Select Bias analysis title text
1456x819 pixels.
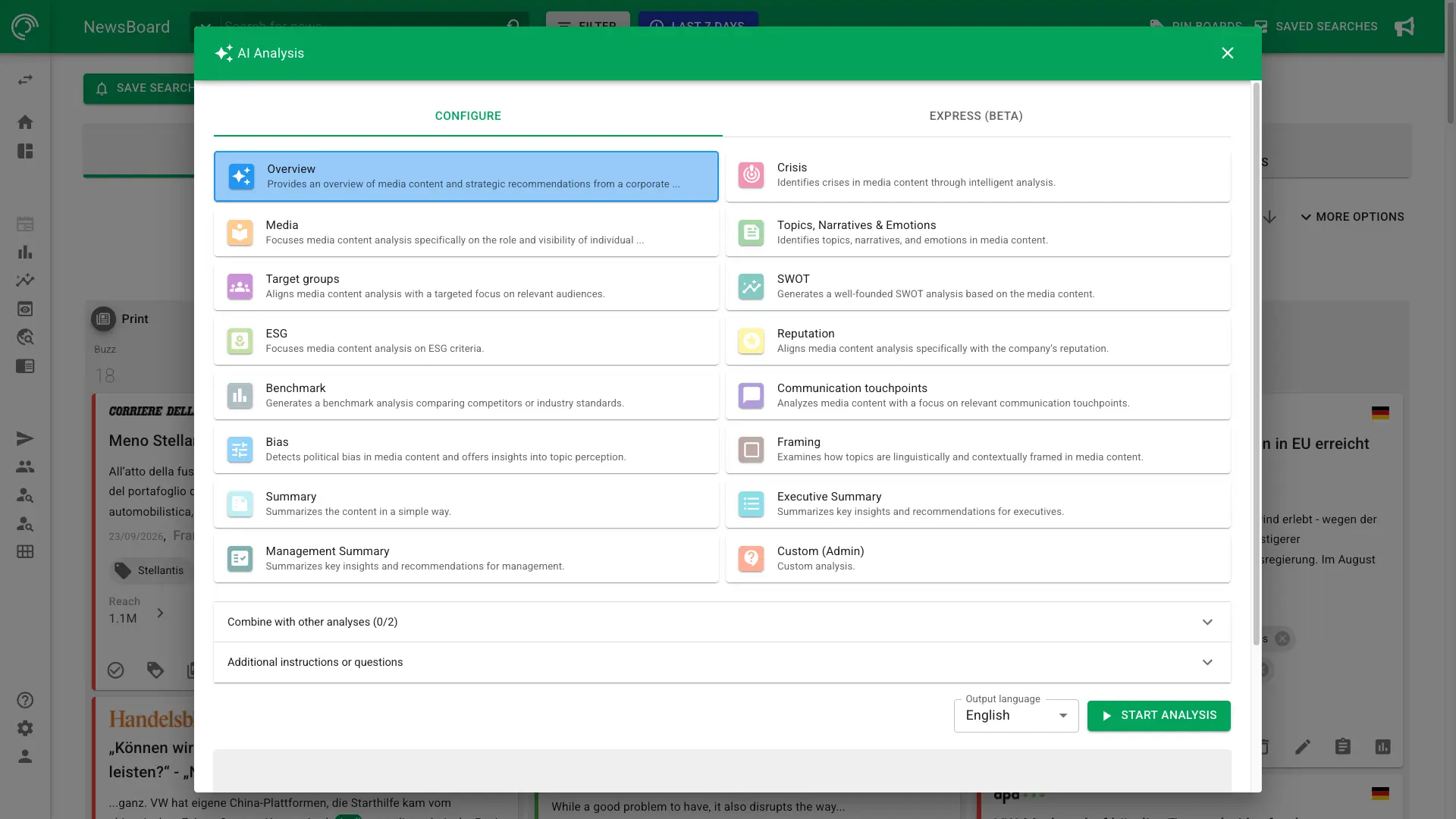(277, 442)
